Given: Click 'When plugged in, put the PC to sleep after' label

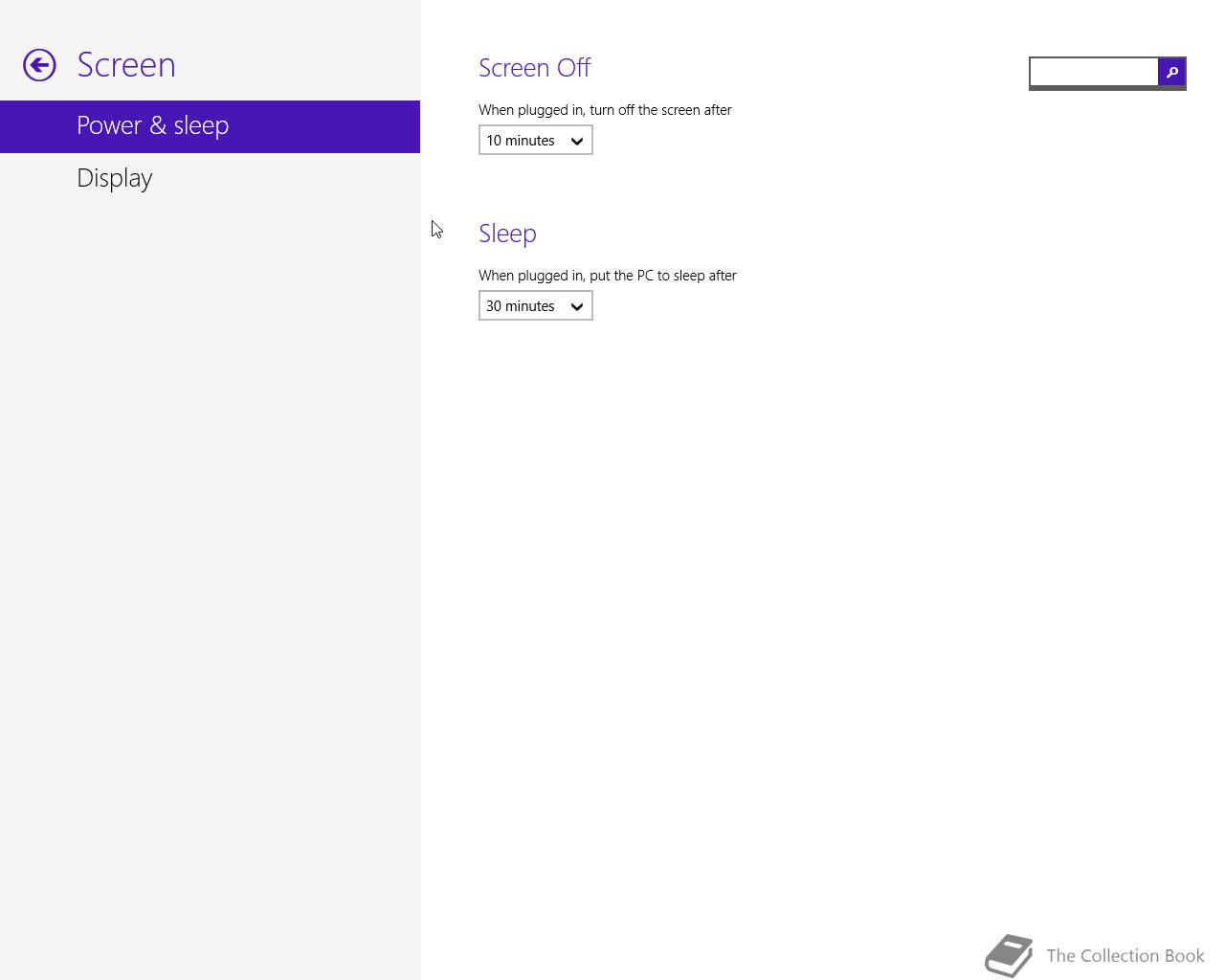Looking at the screenshot, I should click(x=608, y=276).
